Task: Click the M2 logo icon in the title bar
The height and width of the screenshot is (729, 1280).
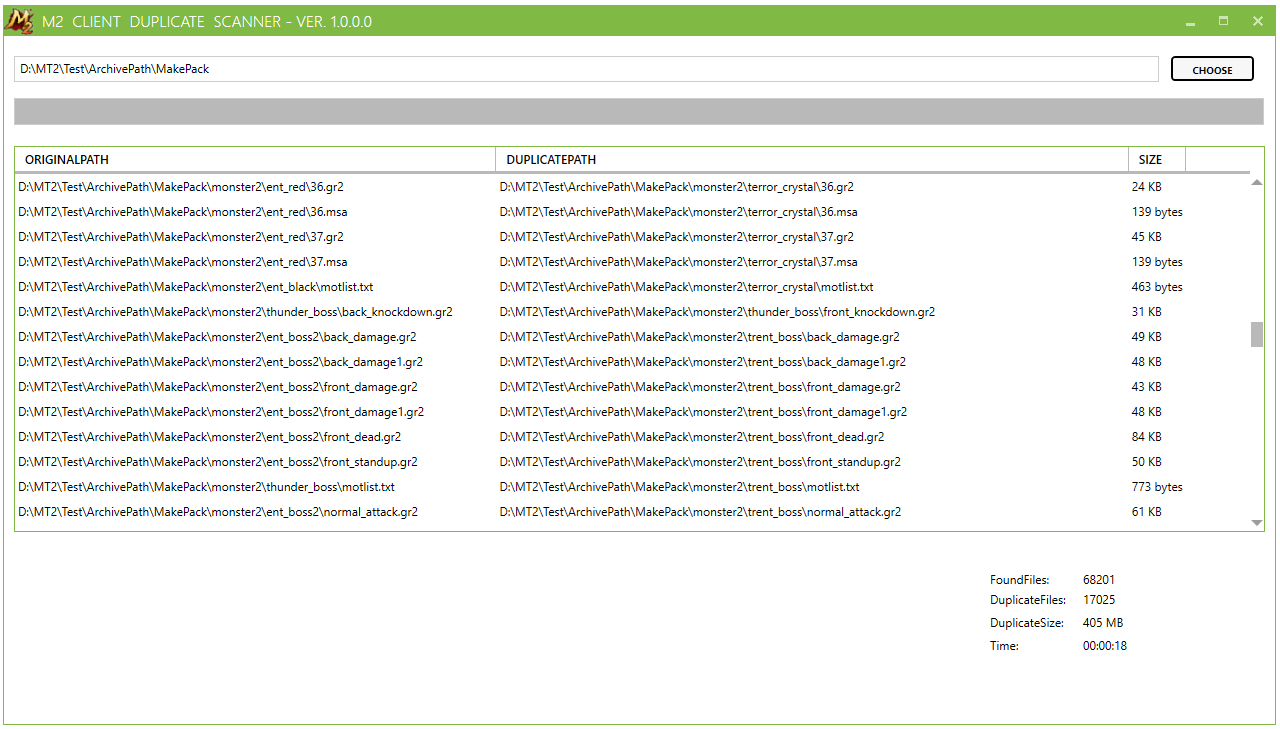Action: tap(18, 20)
